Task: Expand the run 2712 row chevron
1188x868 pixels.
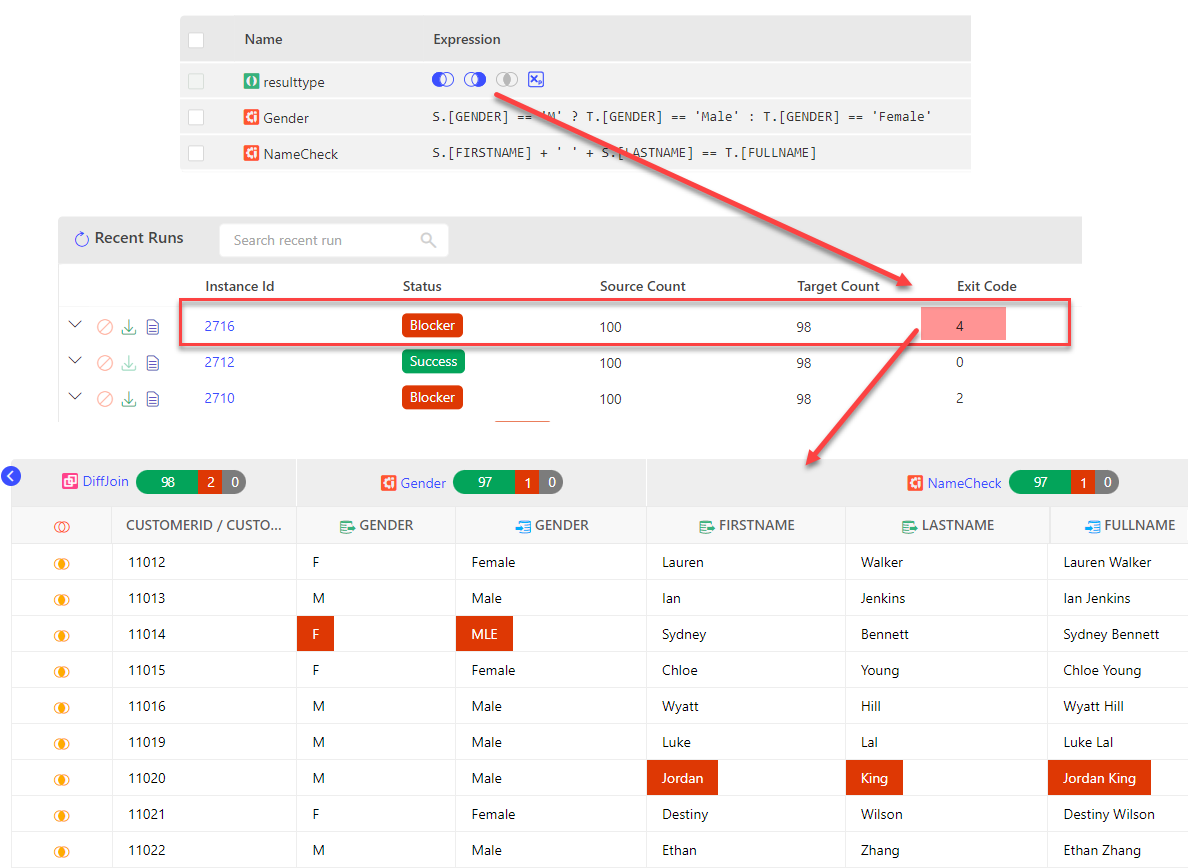Action: tap(75, 361)
